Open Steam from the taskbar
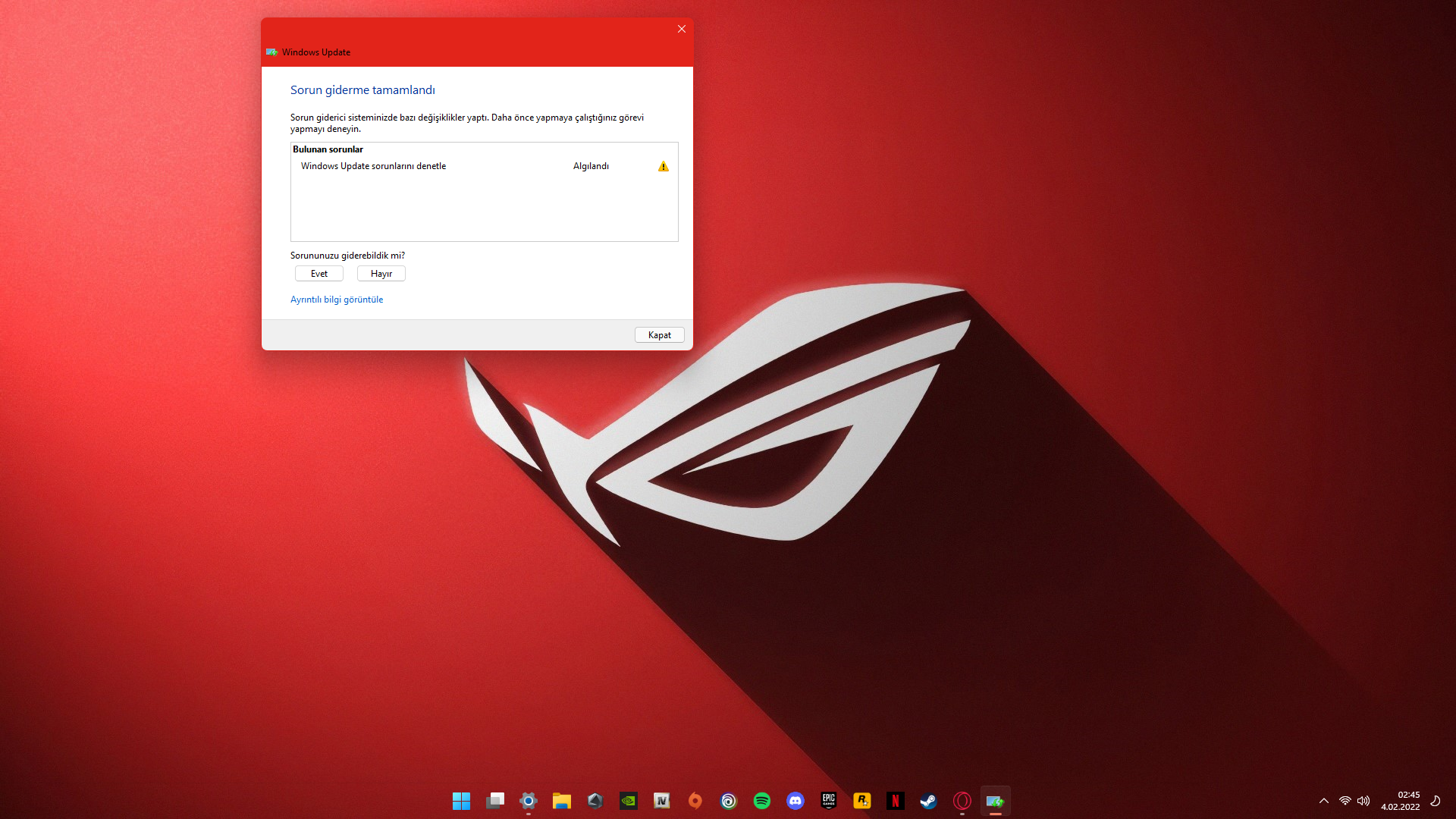Viewport: 1456px width, 819px height. tap(929, 801)
